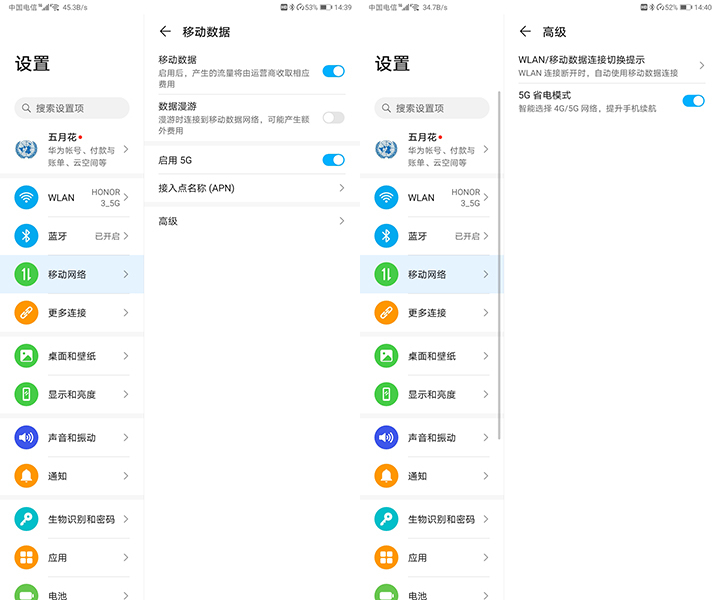Open WLAN/移动数据连接切换提示 chevron

[x=702, y=65]
